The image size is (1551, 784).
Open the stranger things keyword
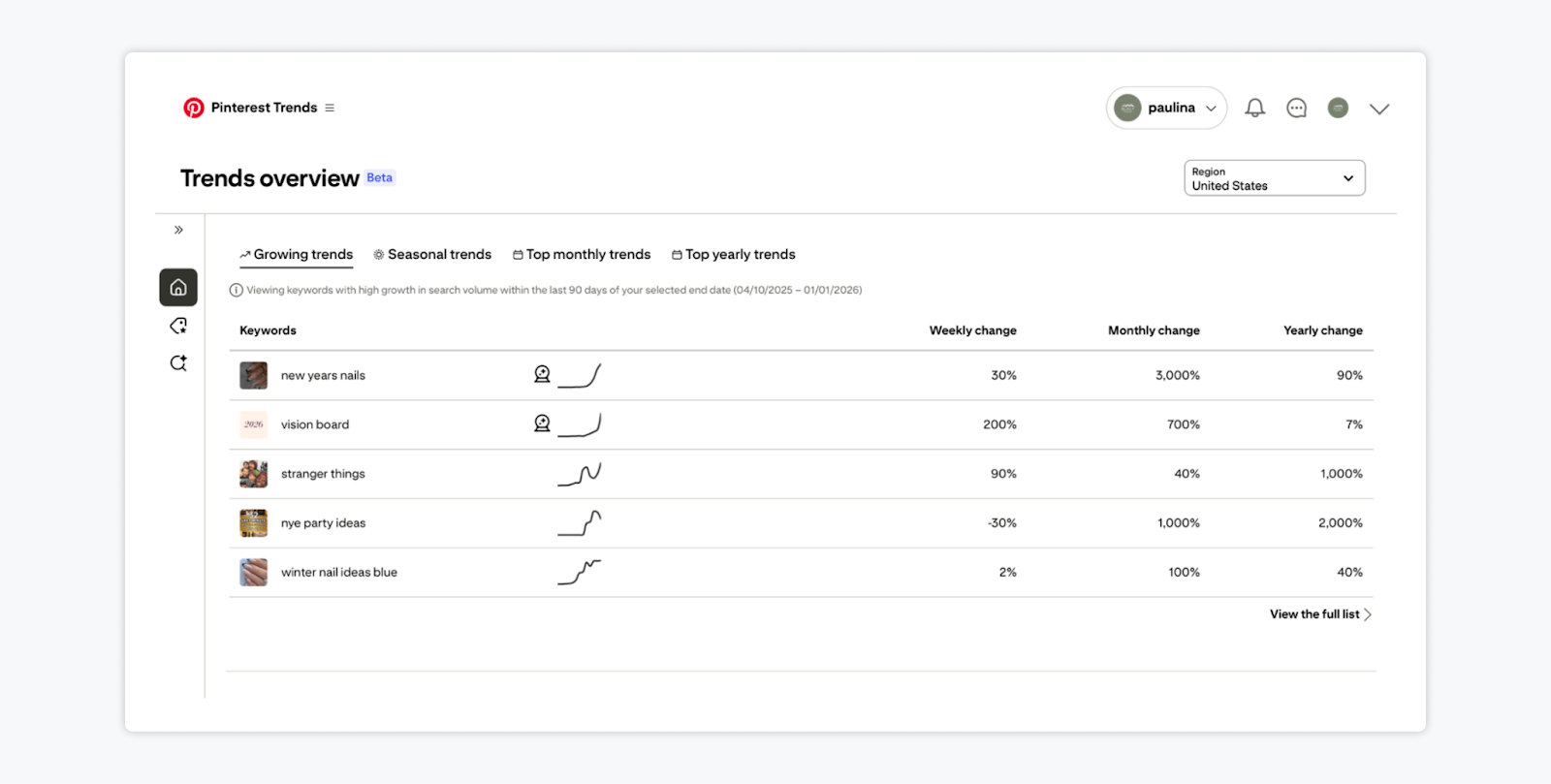click(x=323, y=474)
